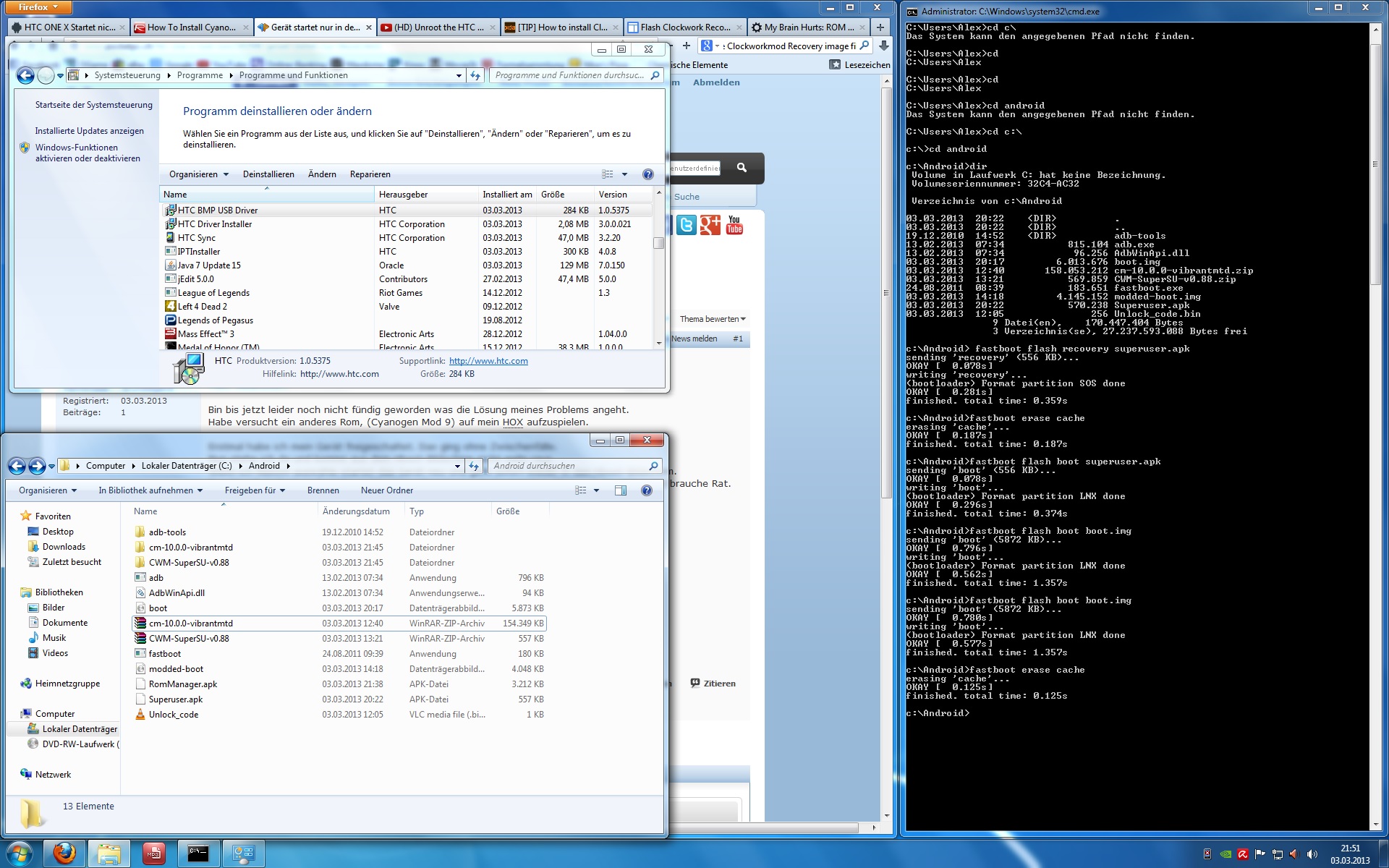Switch to [TIP] How to install Cl... tab
This screenshot has height=868, width=1389.
coord(561,27)
